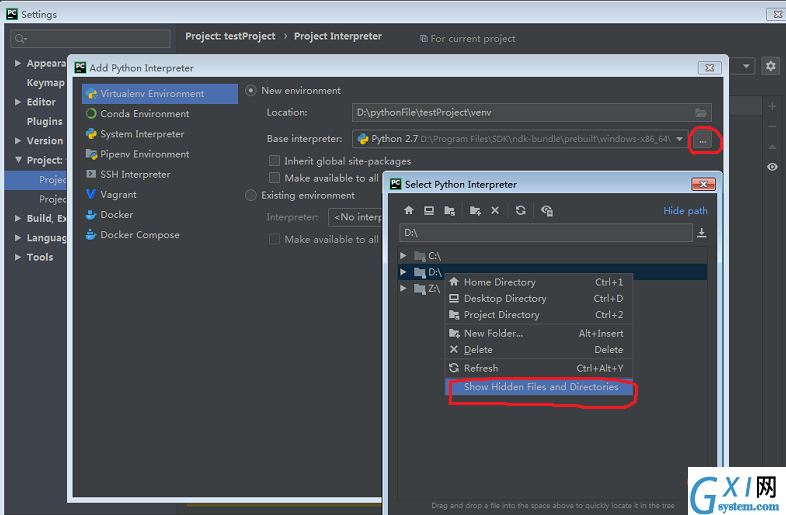The height and width of the screenshot is (515, 786).
Task: Choose Delete from context menu
Action: 539,350
